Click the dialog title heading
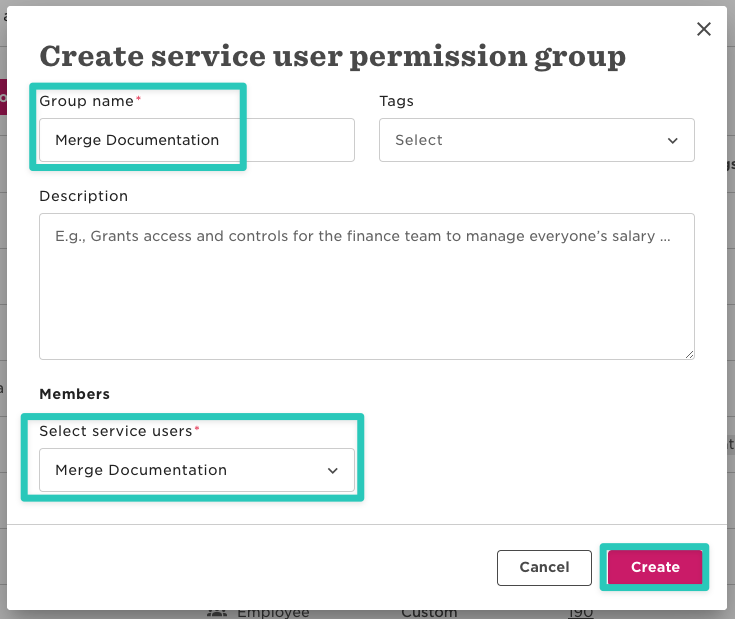This screenshot has width=735, height=619. [332, 56]
